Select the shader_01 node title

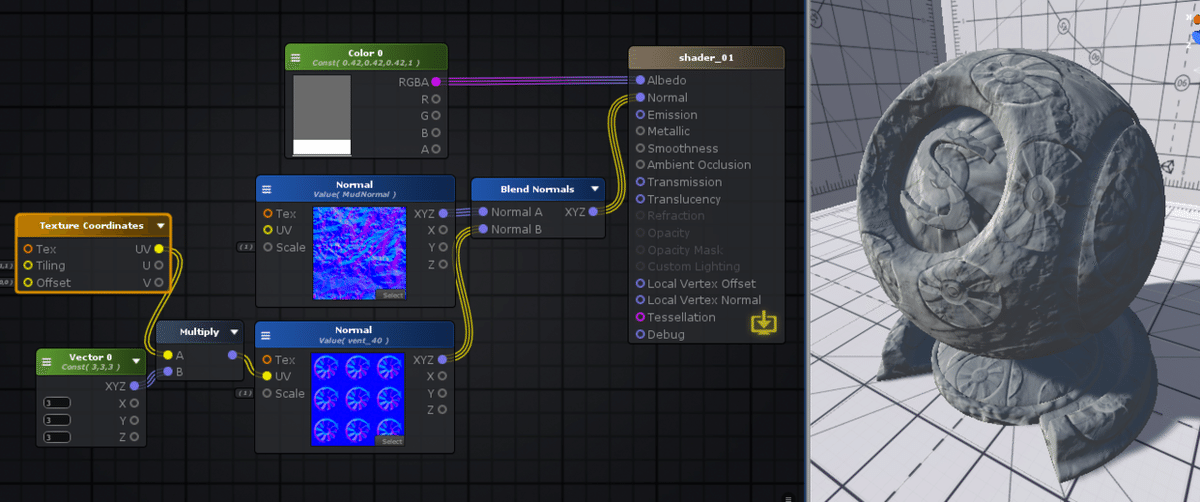tap(706, 58)
